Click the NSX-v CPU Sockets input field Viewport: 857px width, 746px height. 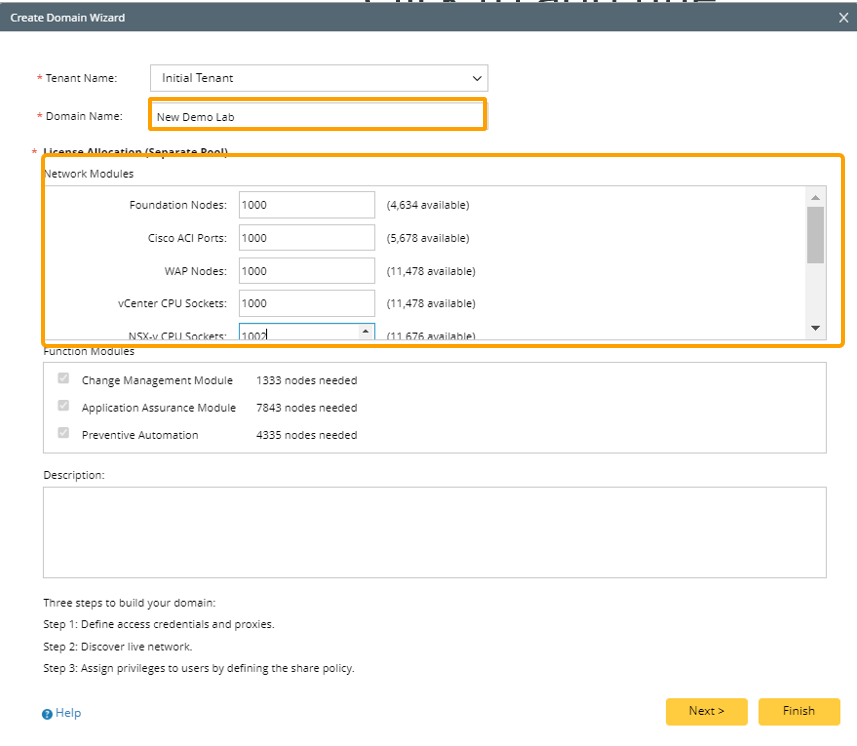[297, 334]
